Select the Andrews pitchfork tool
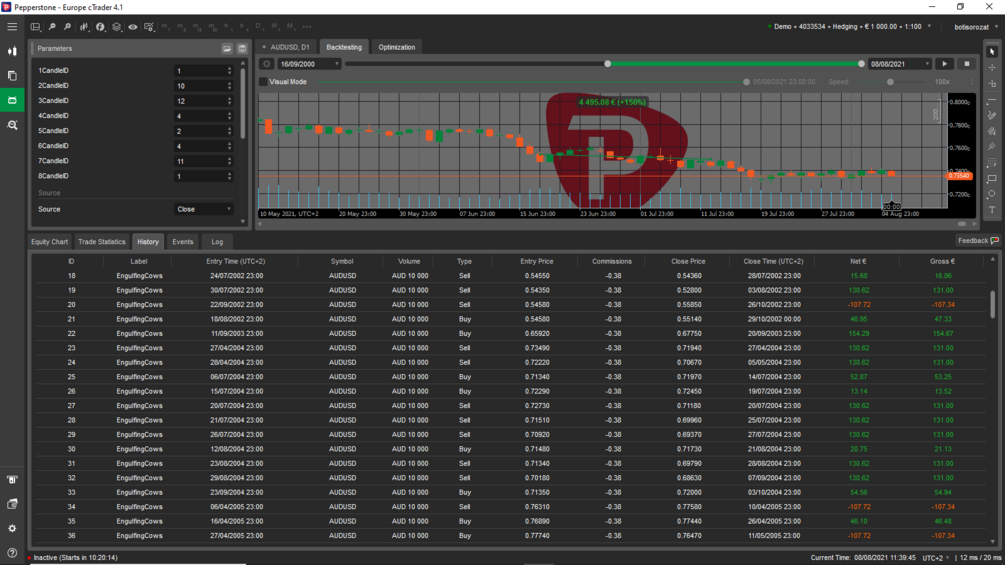 click(x=992, y=147)
